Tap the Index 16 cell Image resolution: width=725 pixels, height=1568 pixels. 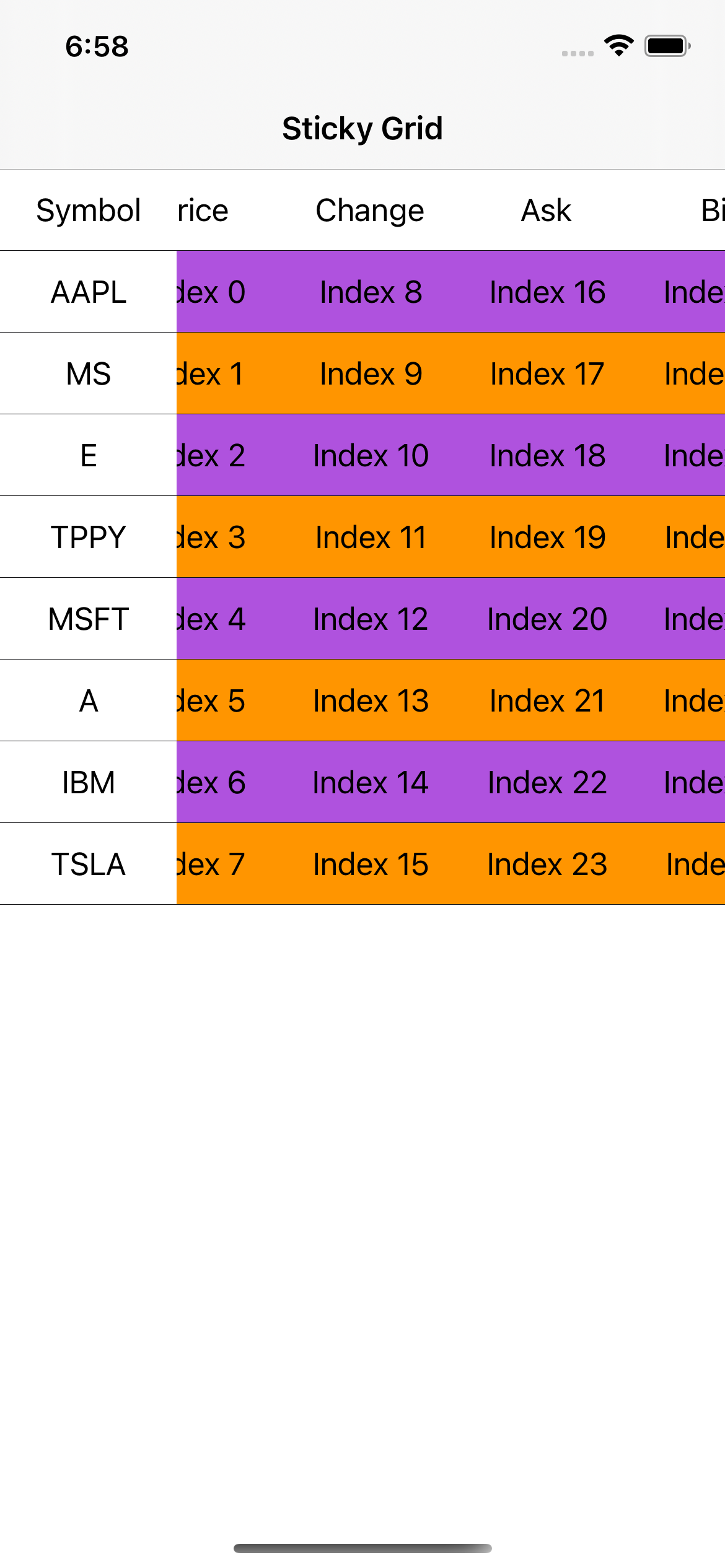pos(547,292)
